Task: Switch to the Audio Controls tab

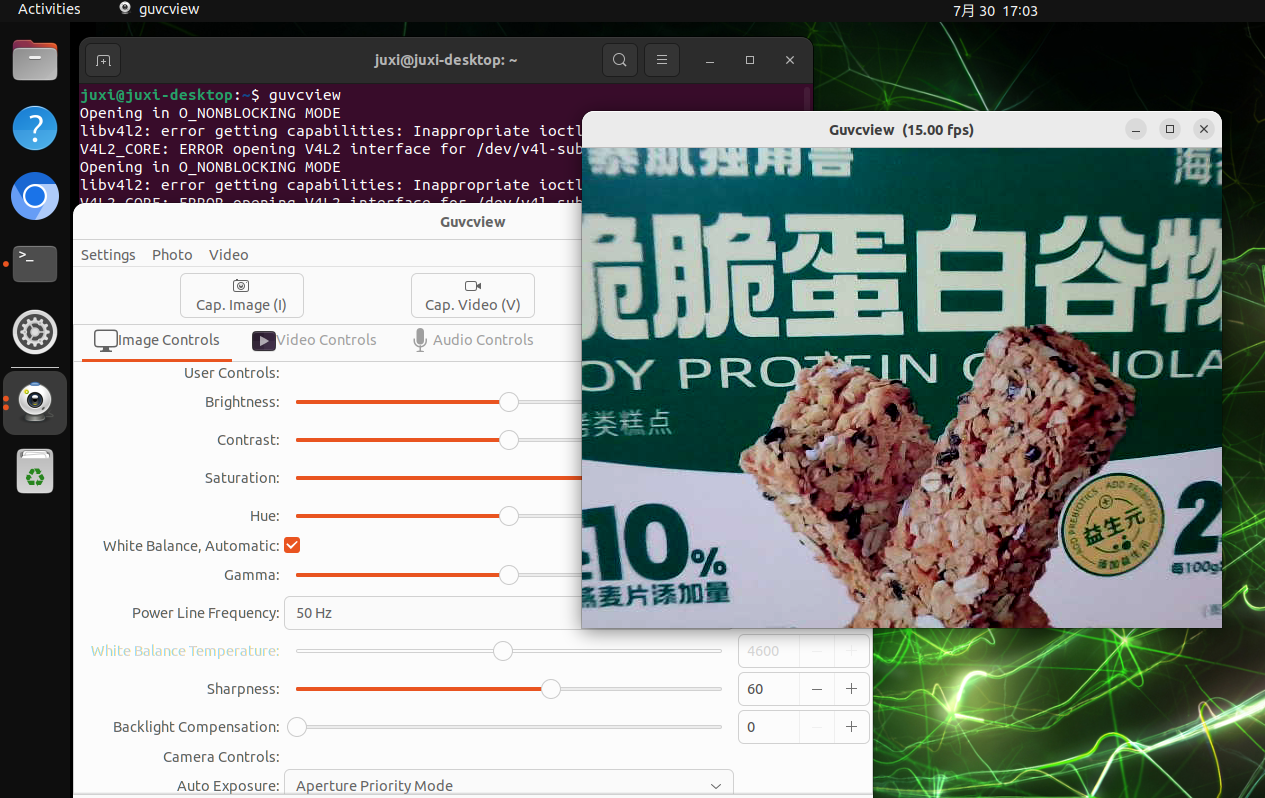Action: point(473,341)
